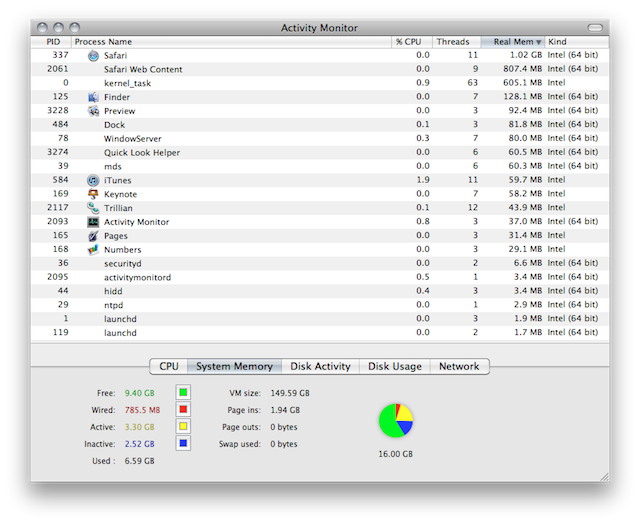Click the 1.9 CPU value for iTunes
640x524 pixels.
[423, 180]
